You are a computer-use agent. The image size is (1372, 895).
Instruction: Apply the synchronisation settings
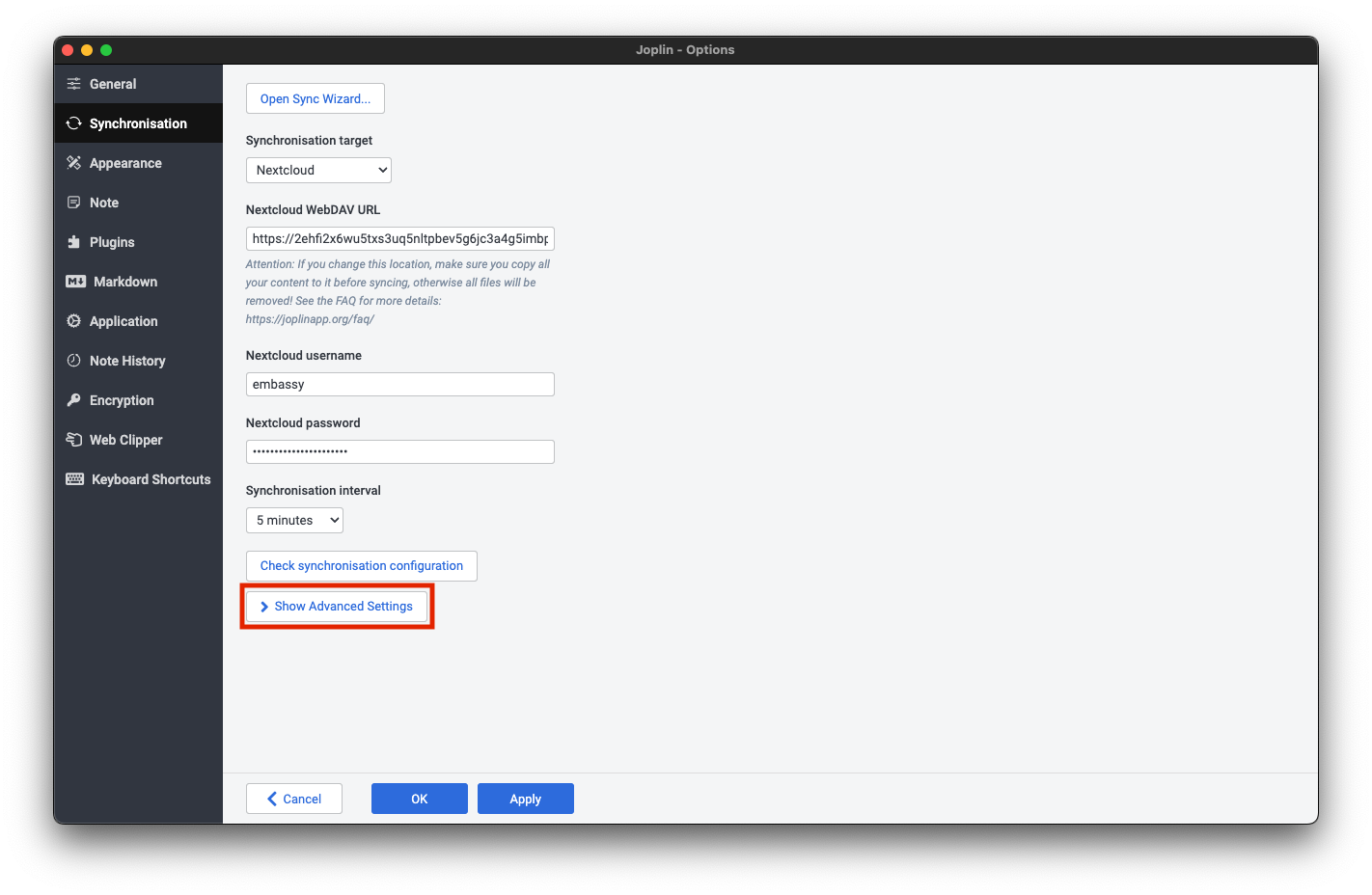point(525,798)
